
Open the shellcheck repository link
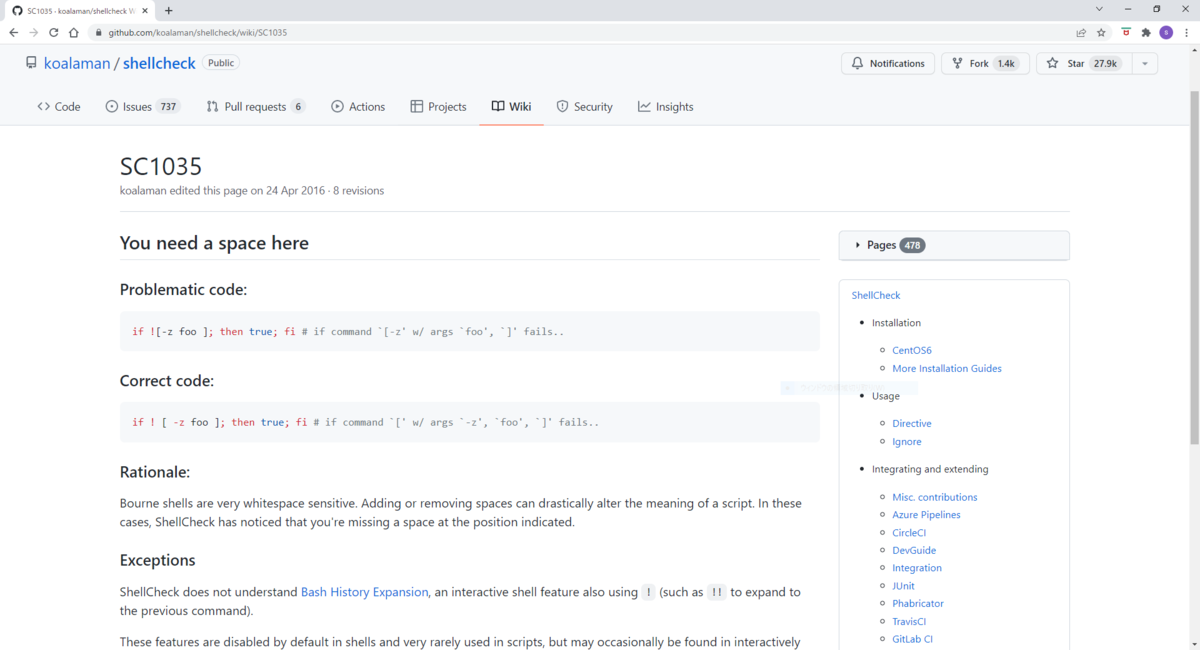(159, 63)
